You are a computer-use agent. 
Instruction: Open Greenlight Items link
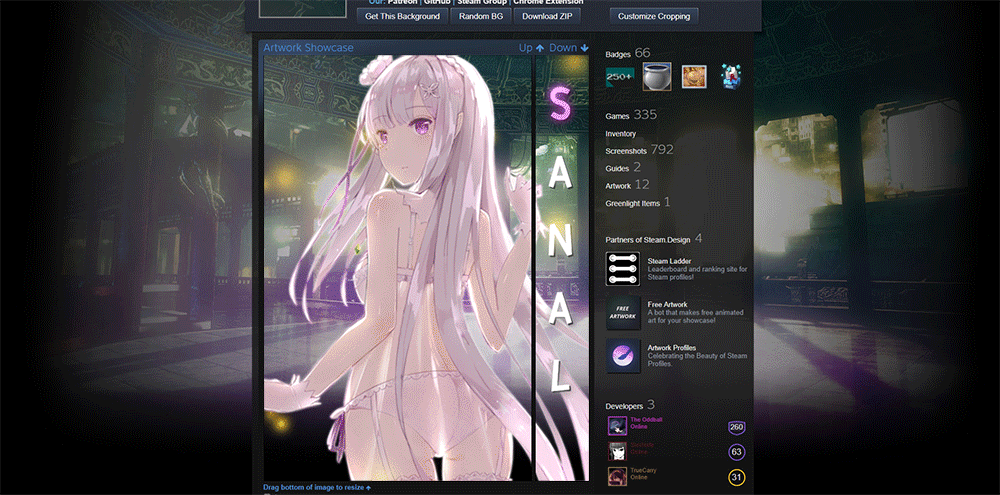point(638,203)
